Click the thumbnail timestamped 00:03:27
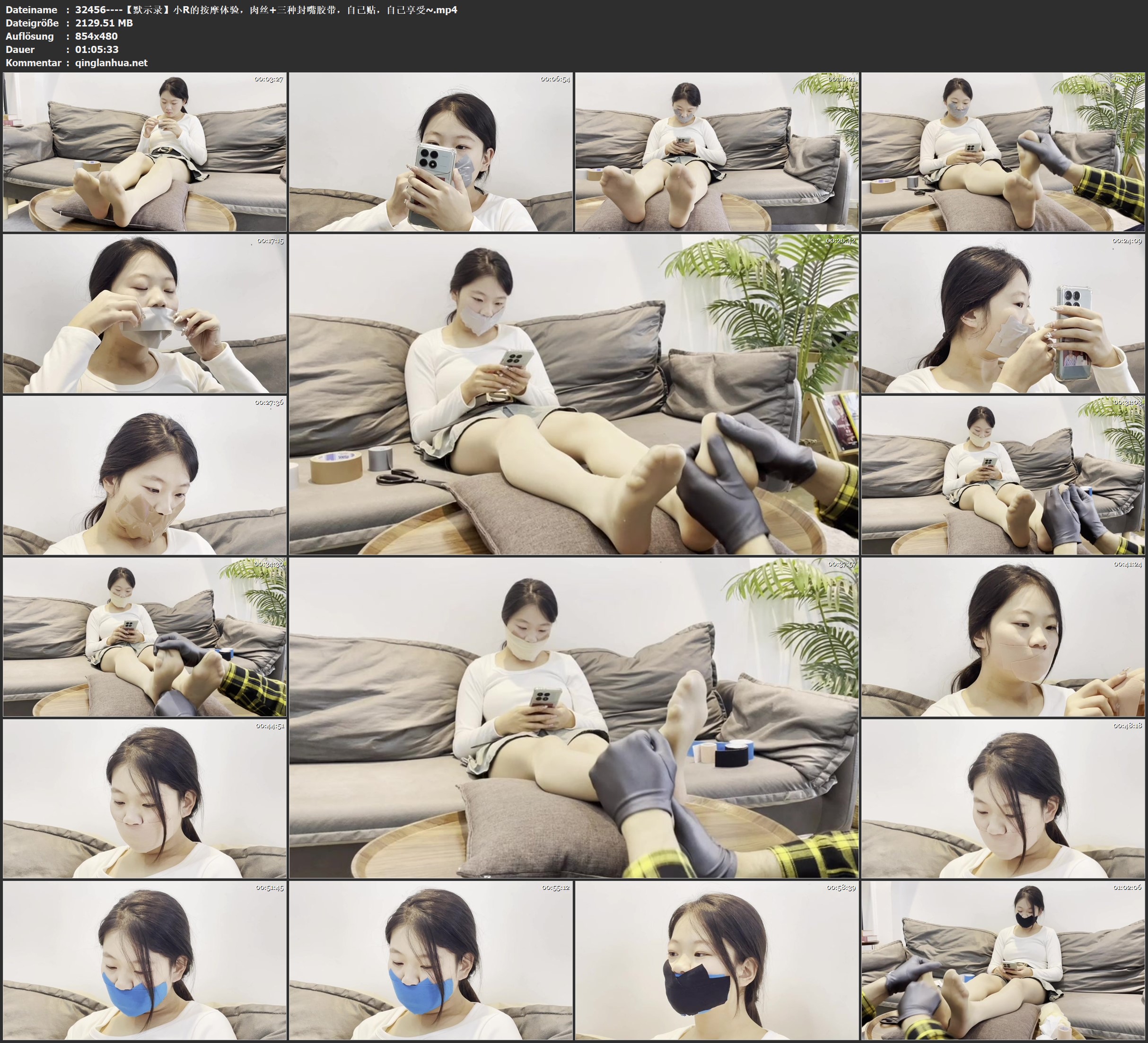 coord(145,151)
